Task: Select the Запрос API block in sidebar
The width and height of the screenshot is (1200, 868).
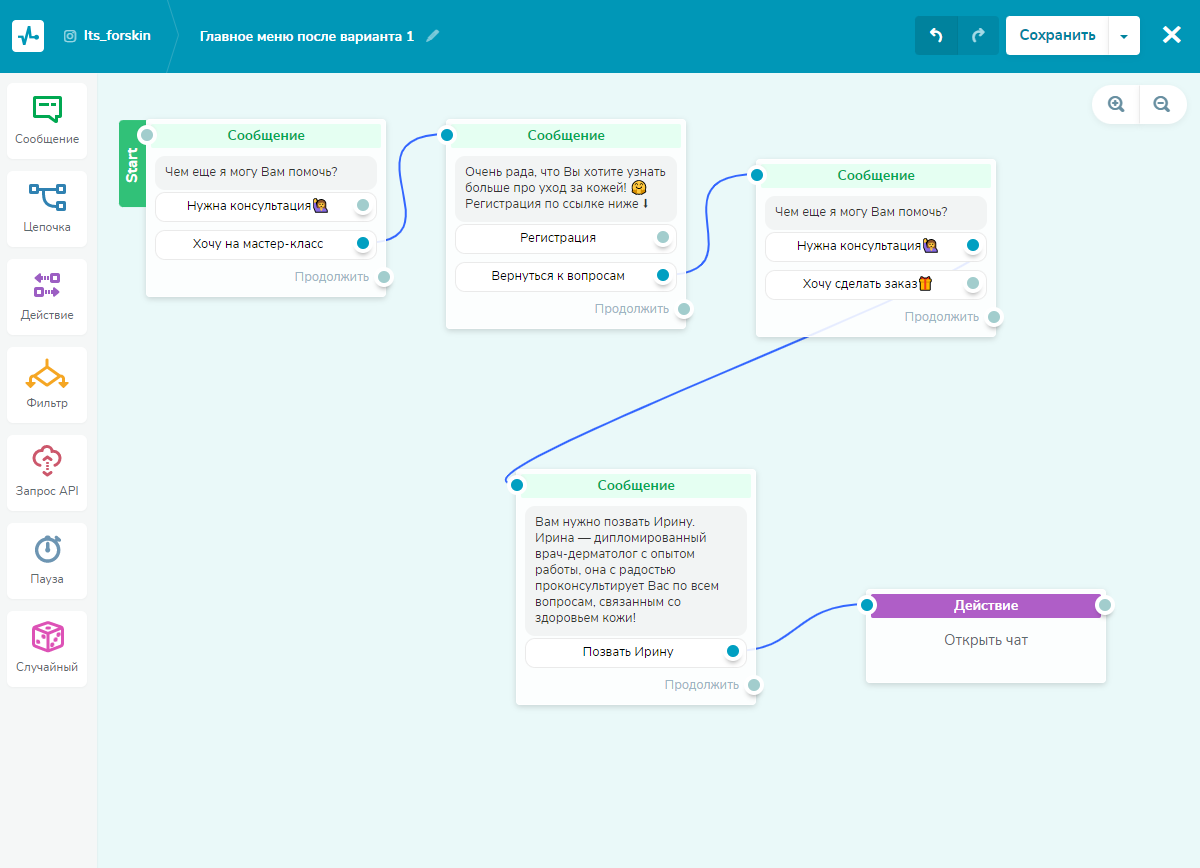Action: pyautogui.click(x=47, y=473)
